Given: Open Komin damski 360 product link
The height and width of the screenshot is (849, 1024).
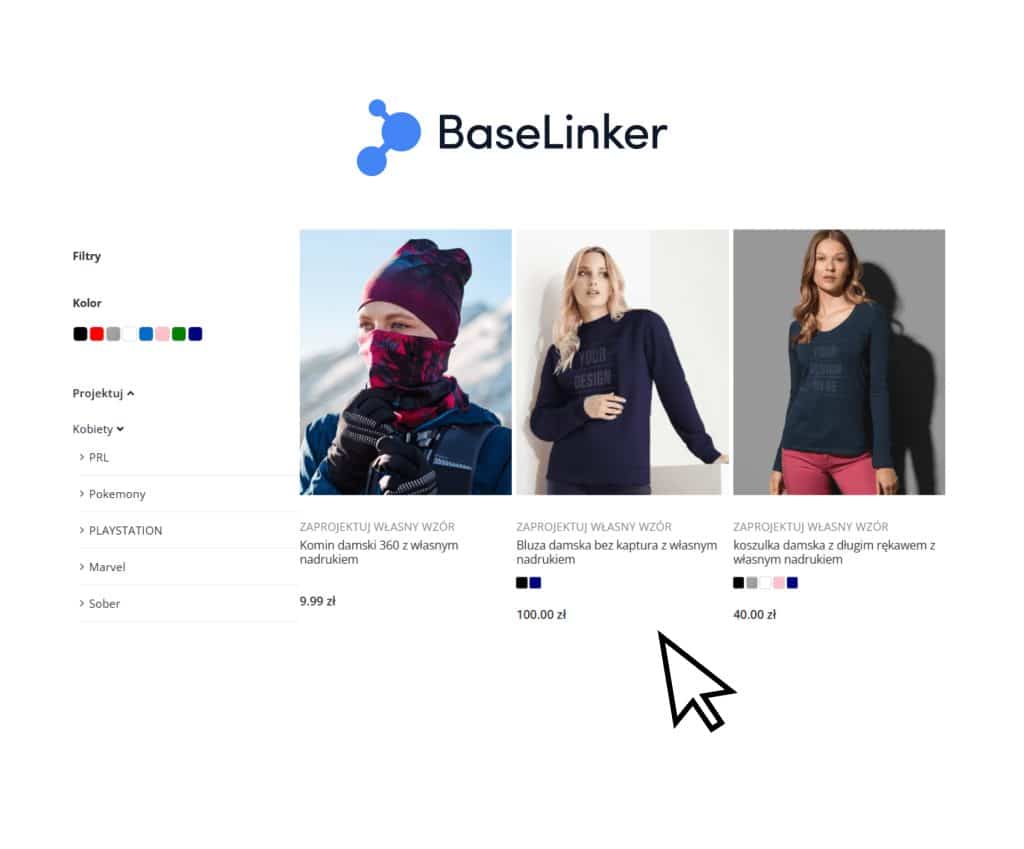Looking at the screenshot, I should click(379, 552).
